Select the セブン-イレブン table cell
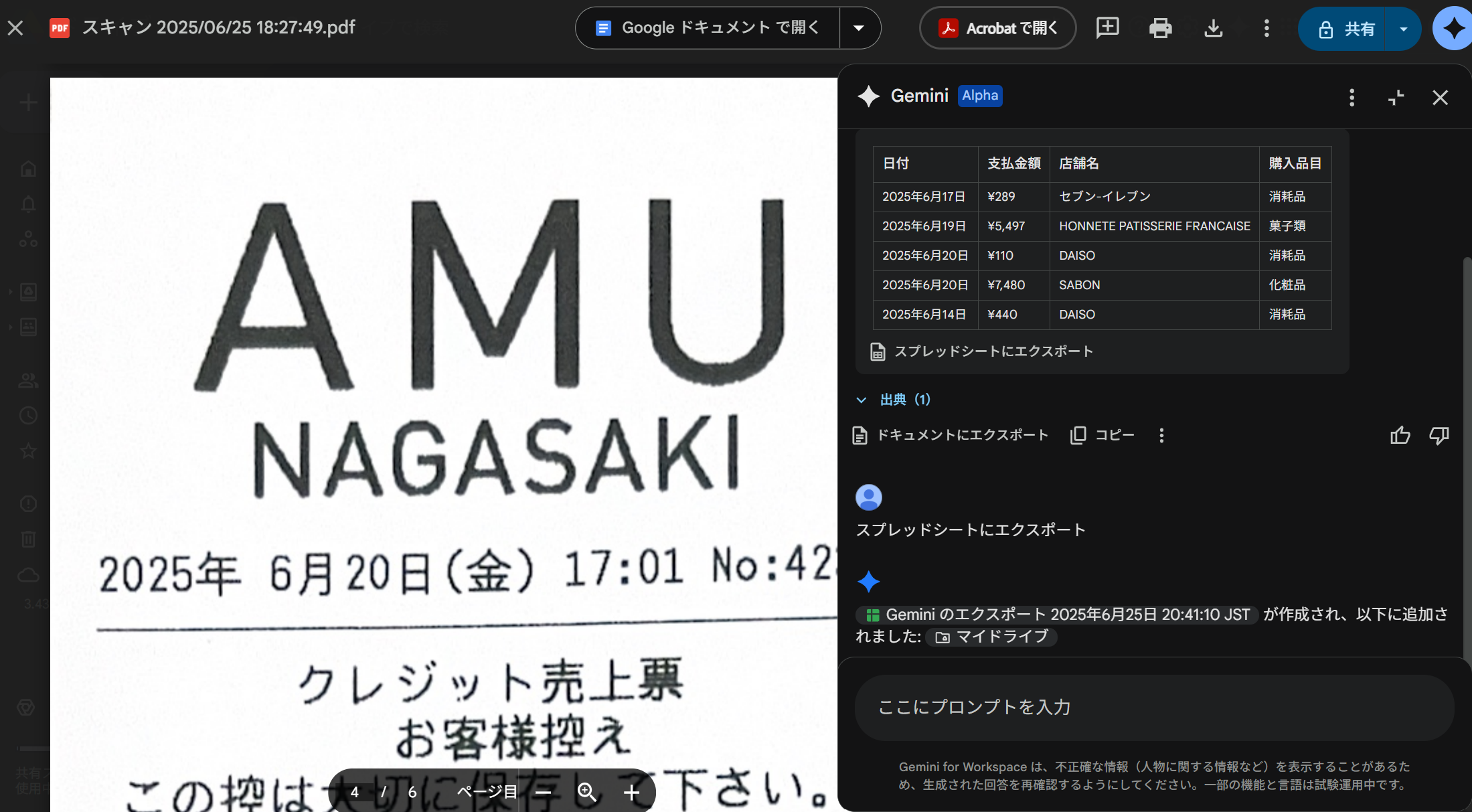Viewport: 1472px width, 812px height. (1154, 197)
